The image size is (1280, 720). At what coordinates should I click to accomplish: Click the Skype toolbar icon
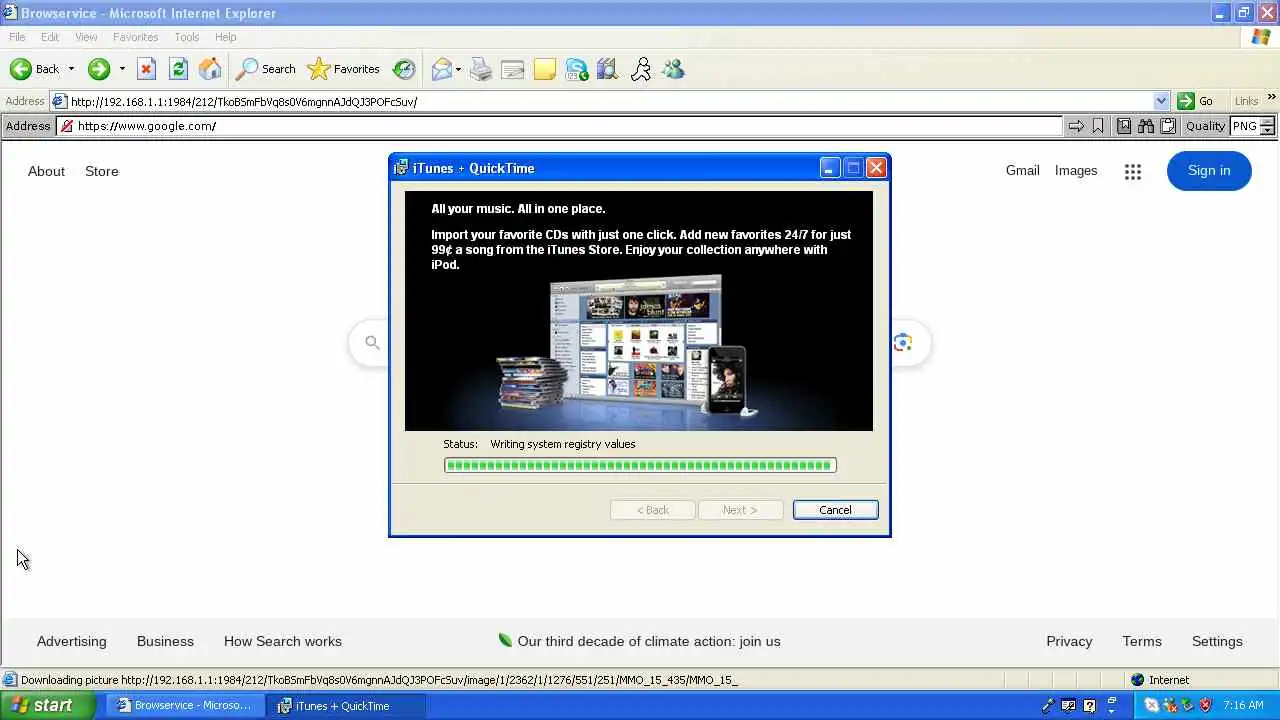577,69
